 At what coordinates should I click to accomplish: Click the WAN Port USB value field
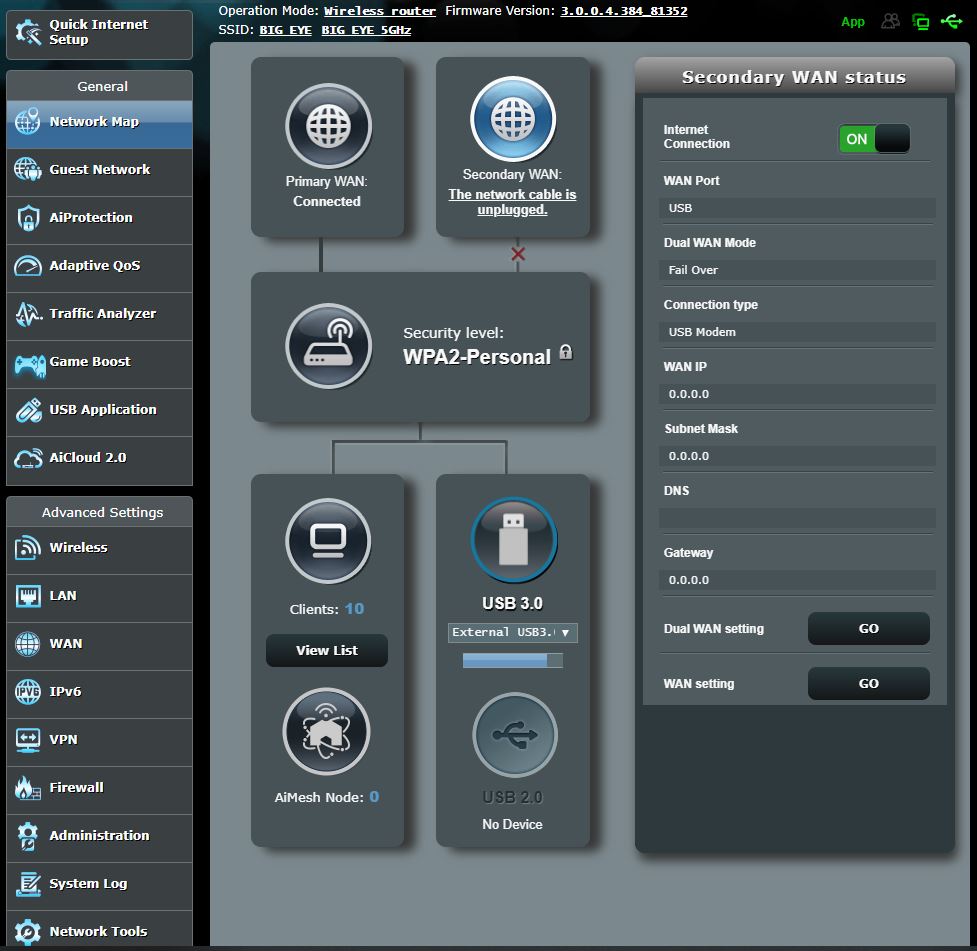click(797, 208)
